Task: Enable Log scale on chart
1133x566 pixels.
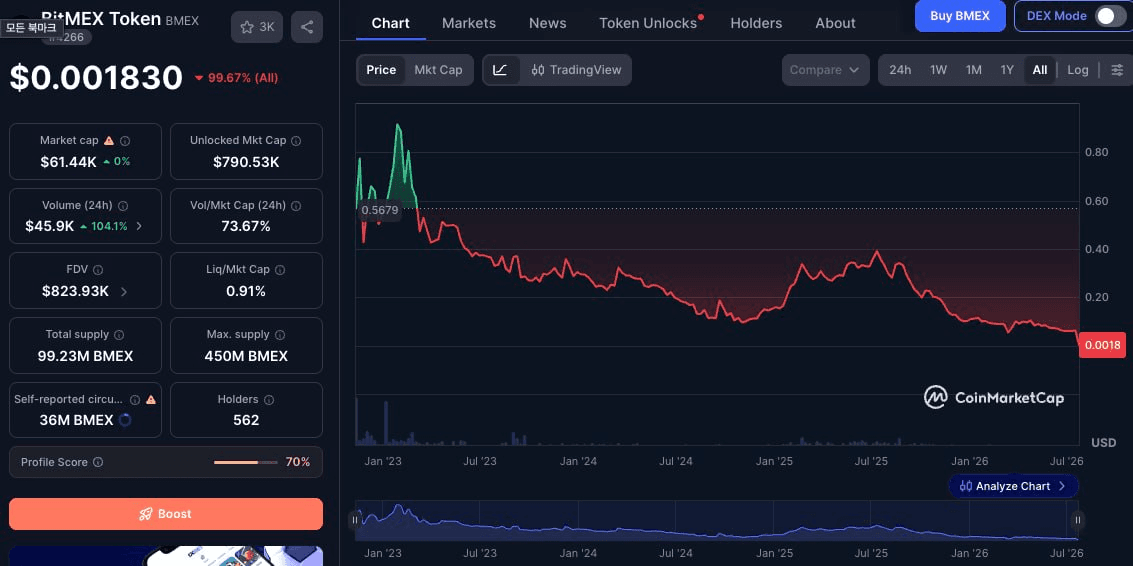Action: click(x=1077, y=70)
